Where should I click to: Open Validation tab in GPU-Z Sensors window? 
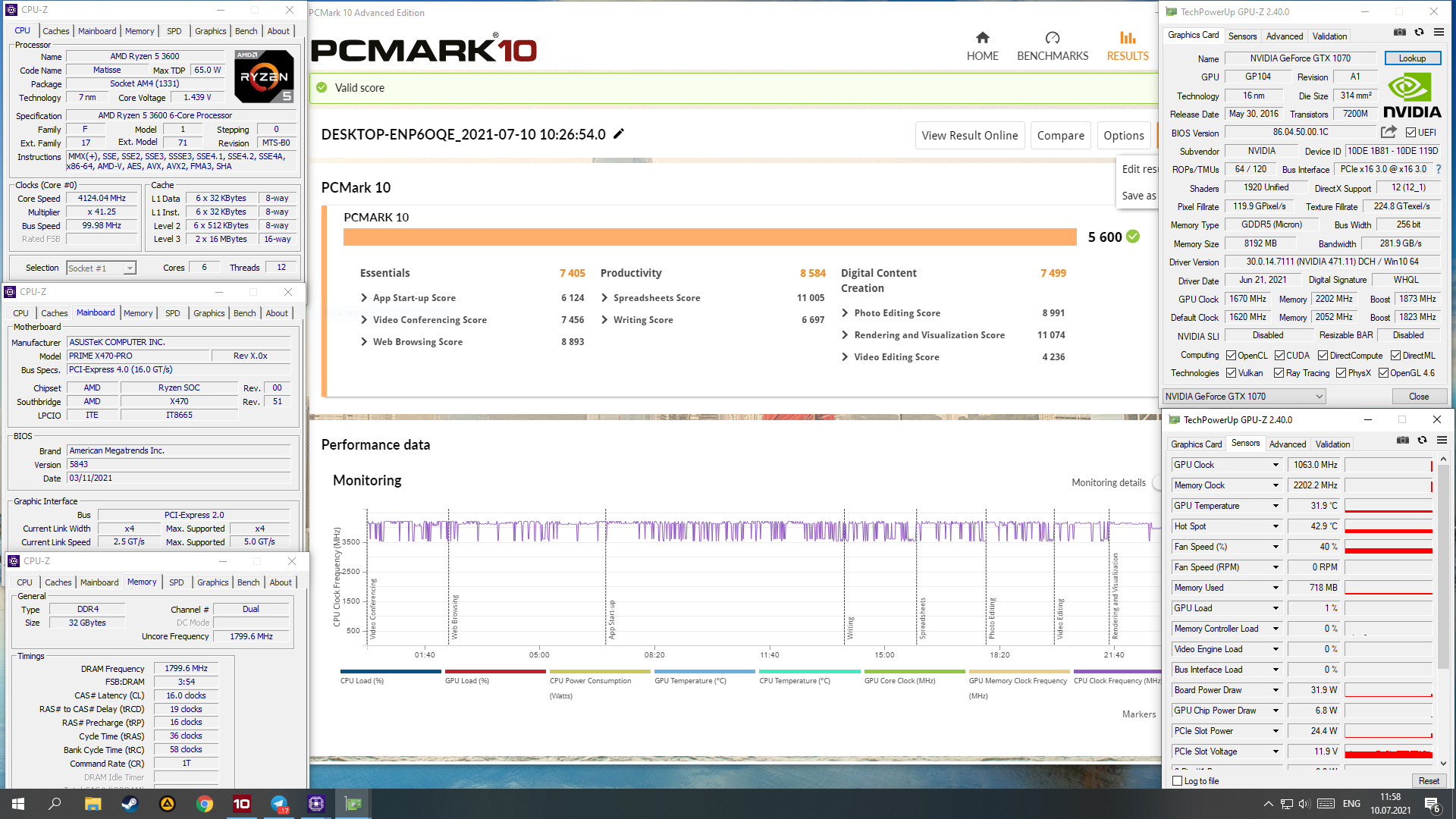(x=1332, y=444)
